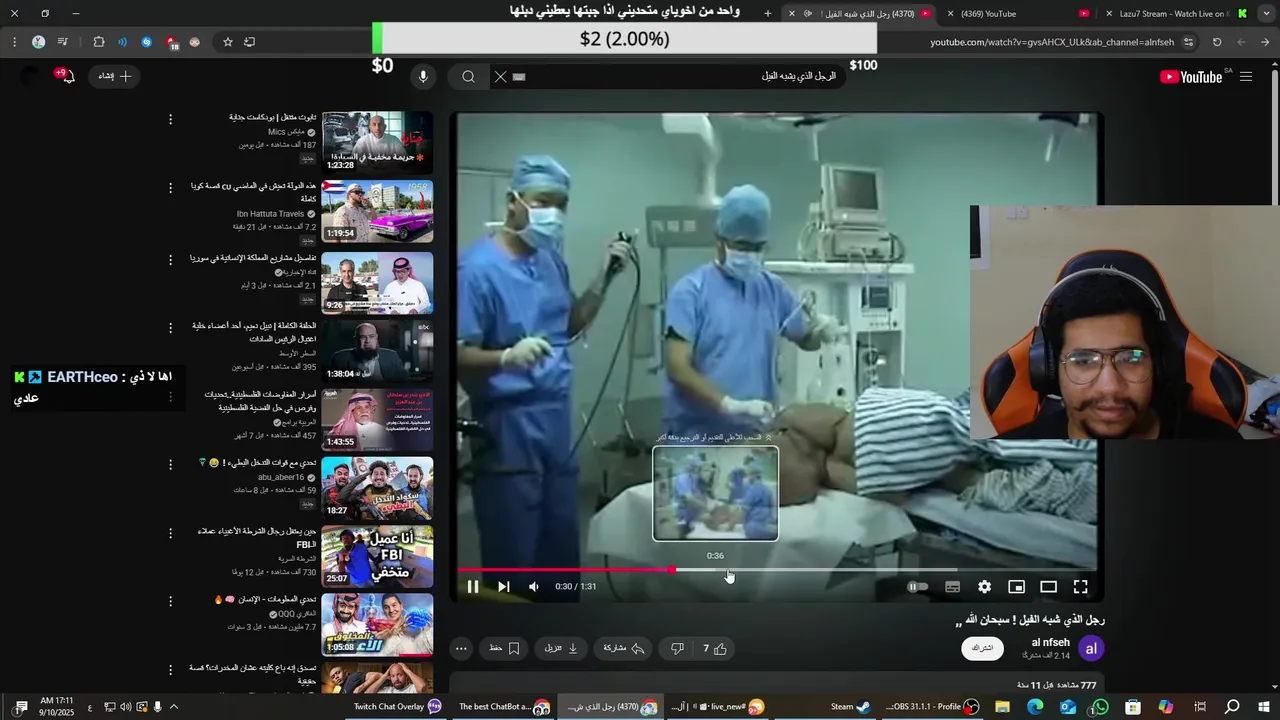Open the abu_abeer16 video thumbnail 18:27
The width and height of the screenshot is (1280, 720).
coord(377,488)
